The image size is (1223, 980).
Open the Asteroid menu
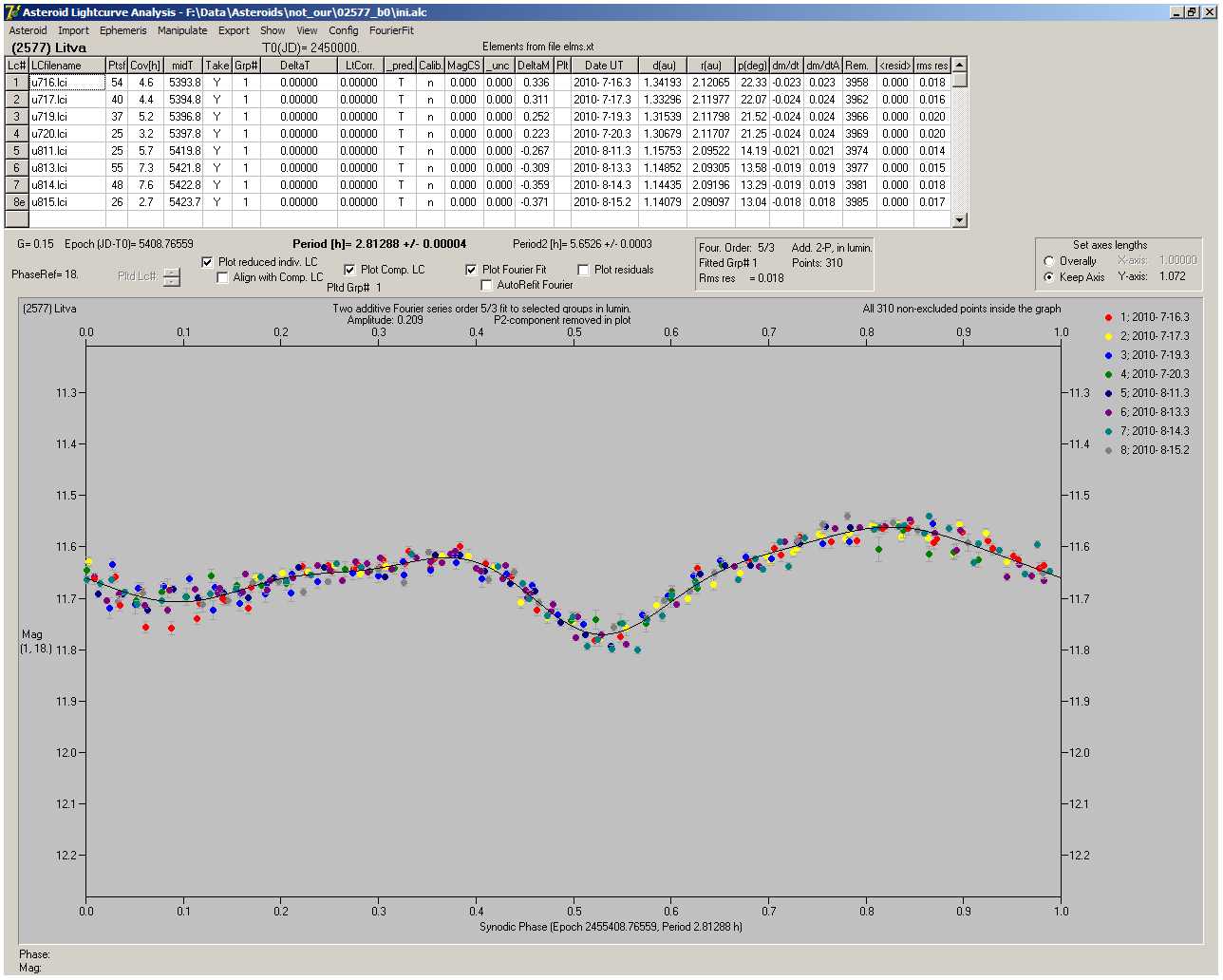point(28,30)
